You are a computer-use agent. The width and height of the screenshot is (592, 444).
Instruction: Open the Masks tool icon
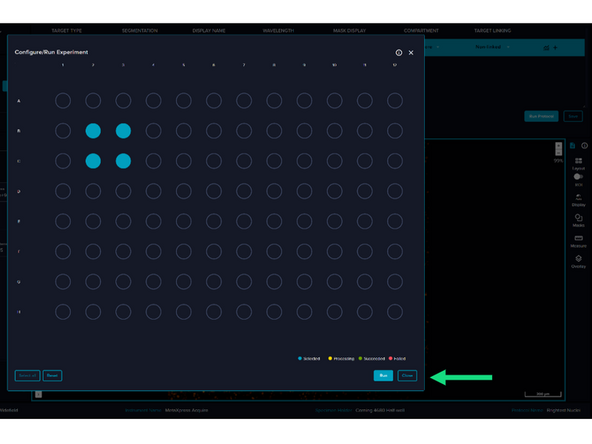578,220
